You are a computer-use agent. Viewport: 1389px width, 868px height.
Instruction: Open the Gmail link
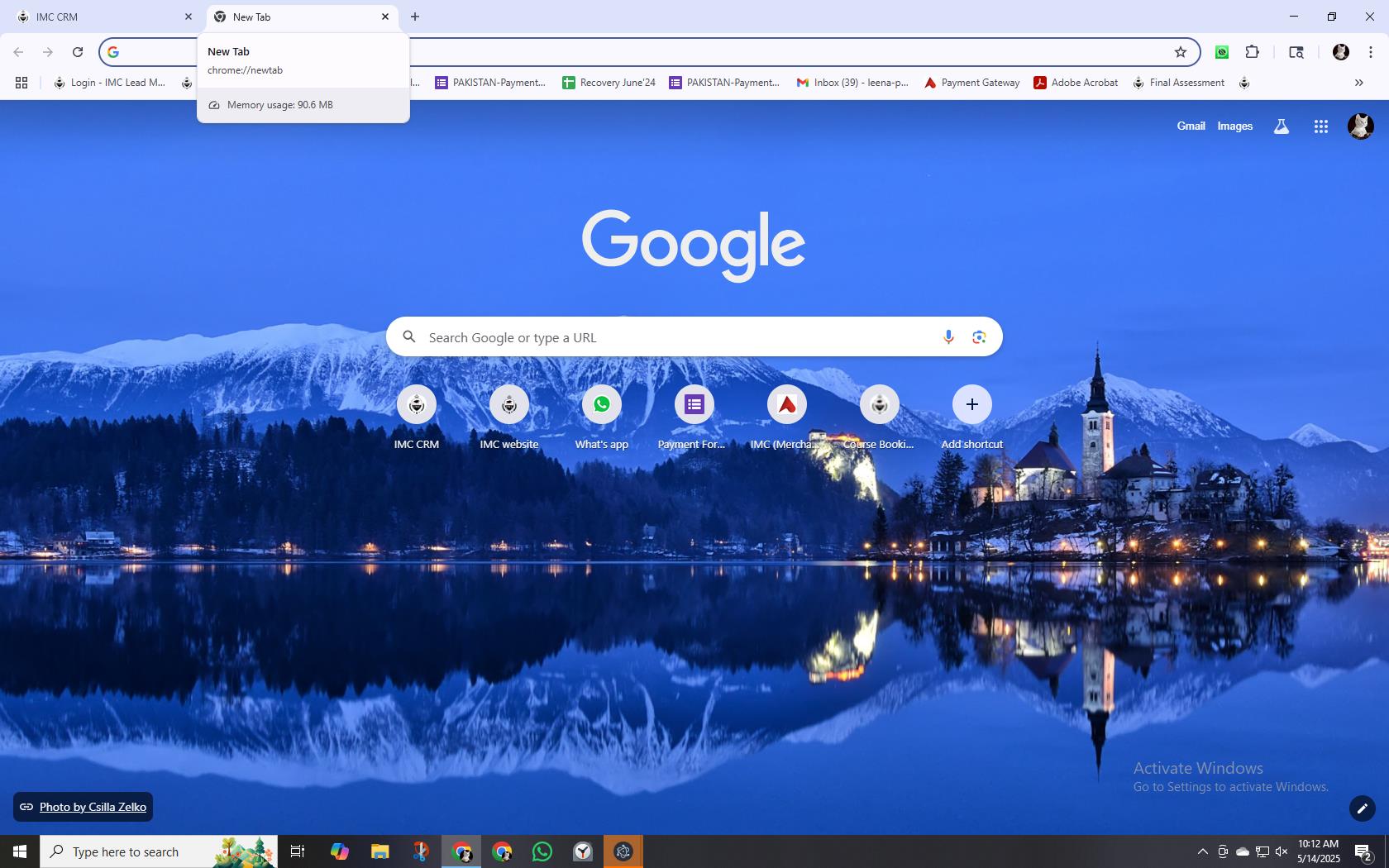[x=1191, y=126]
